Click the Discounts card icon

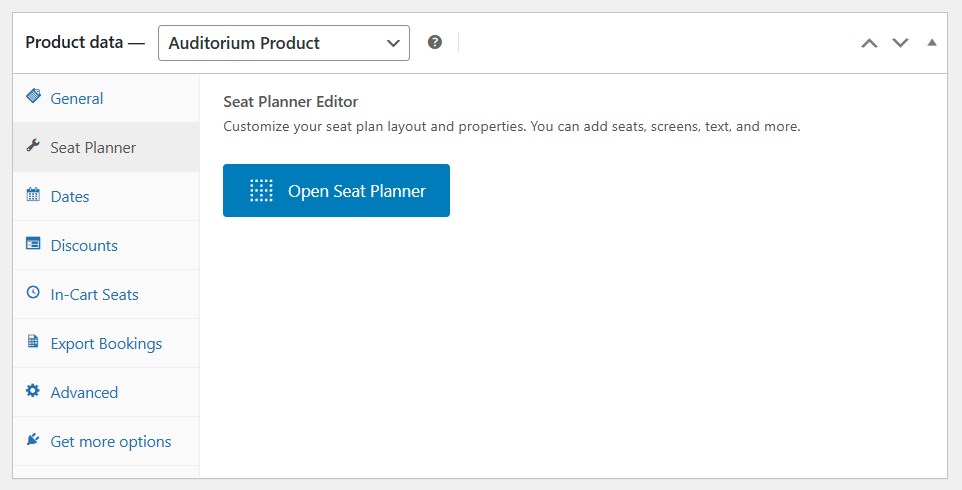pyautogui.click(x=33, y=244)
